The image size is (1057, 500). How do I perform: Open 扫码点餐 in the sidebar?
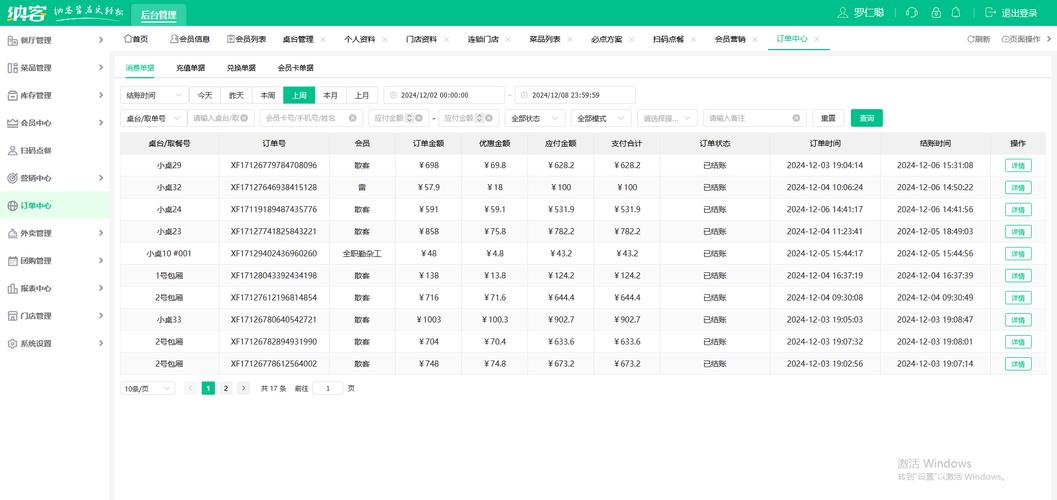36,151
